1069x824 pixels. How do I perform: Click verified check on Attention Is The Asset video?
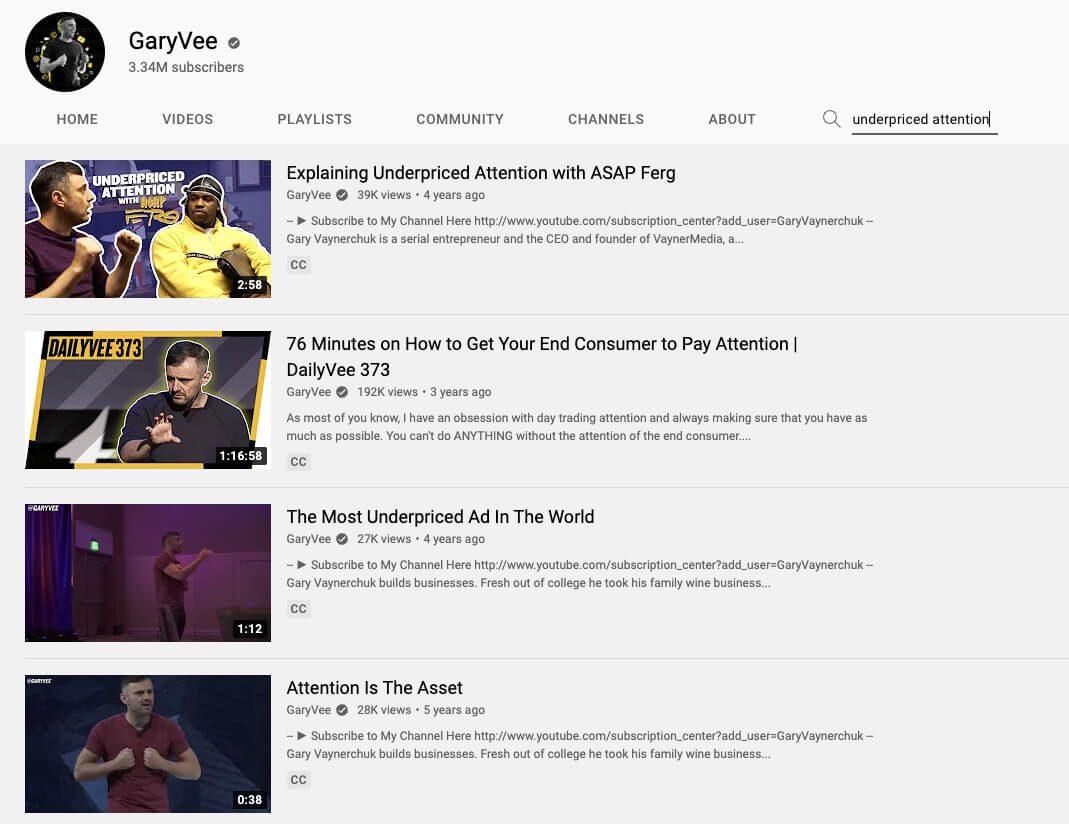(x=342, y=710)
